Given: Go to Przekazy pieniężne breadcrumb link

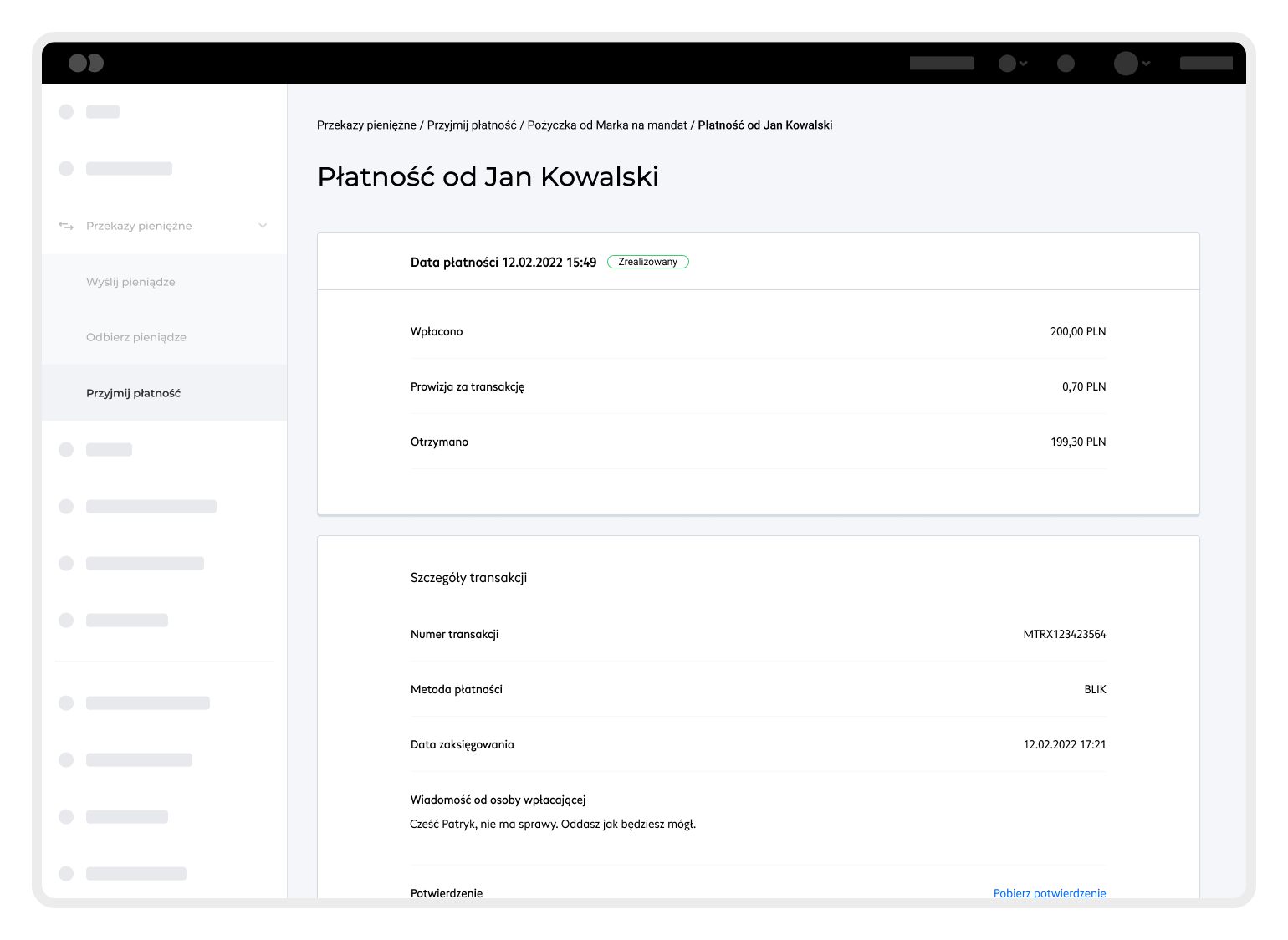Looking at the screenshot, I should tap(366, 125).
